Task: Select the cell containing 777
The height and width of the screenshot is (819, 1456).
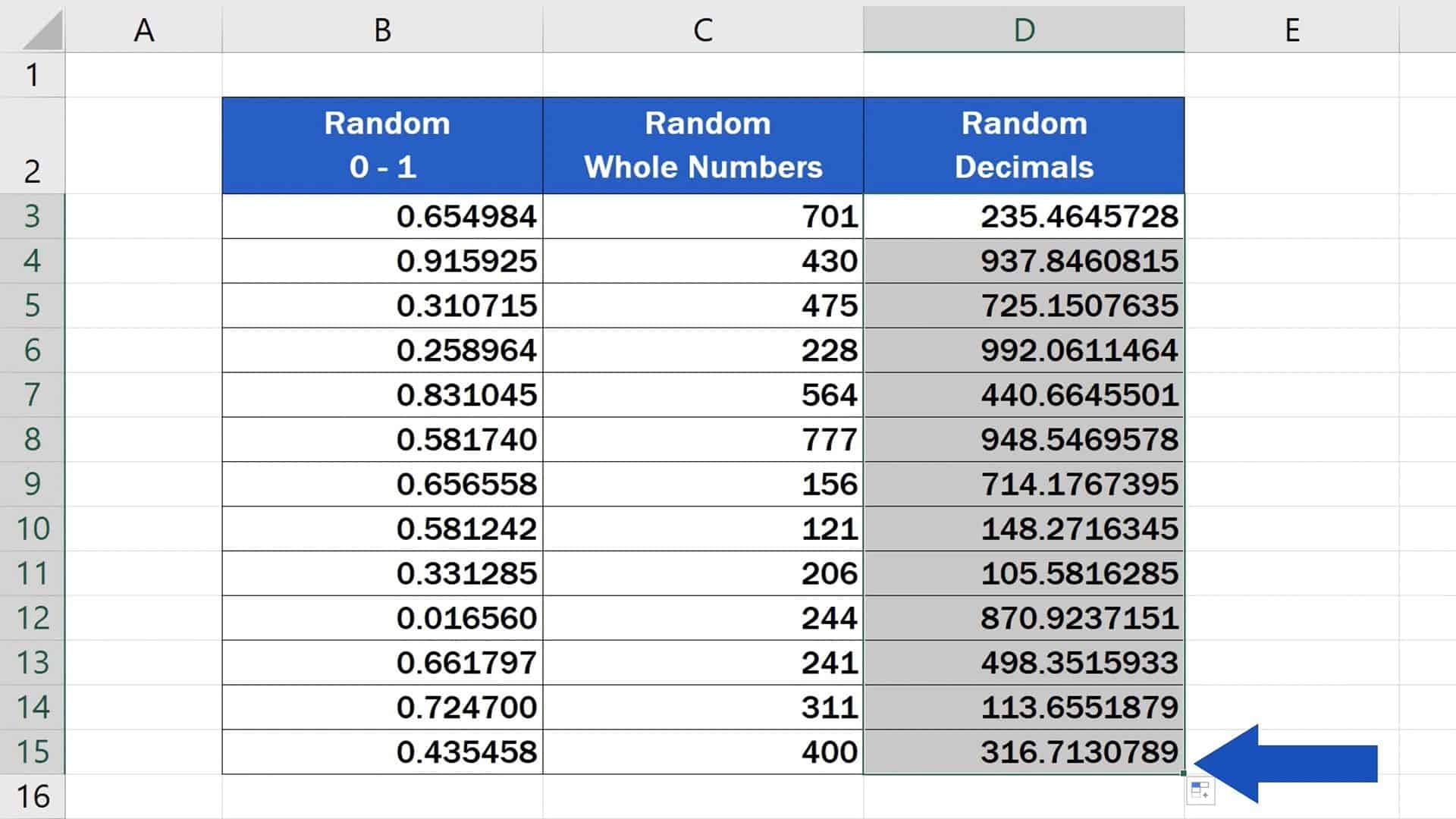Action: pos(703,439)
